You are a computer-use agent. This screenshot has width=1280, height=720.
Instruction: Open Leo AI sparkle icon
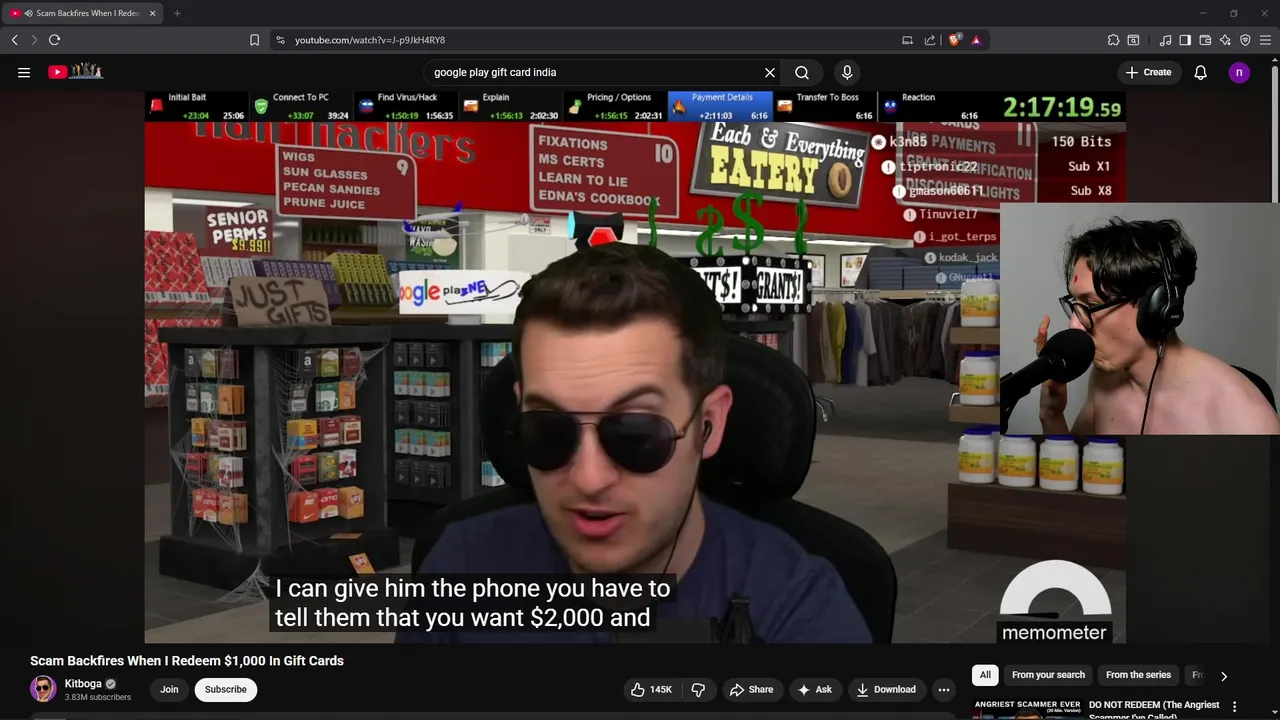point(1225,40)
